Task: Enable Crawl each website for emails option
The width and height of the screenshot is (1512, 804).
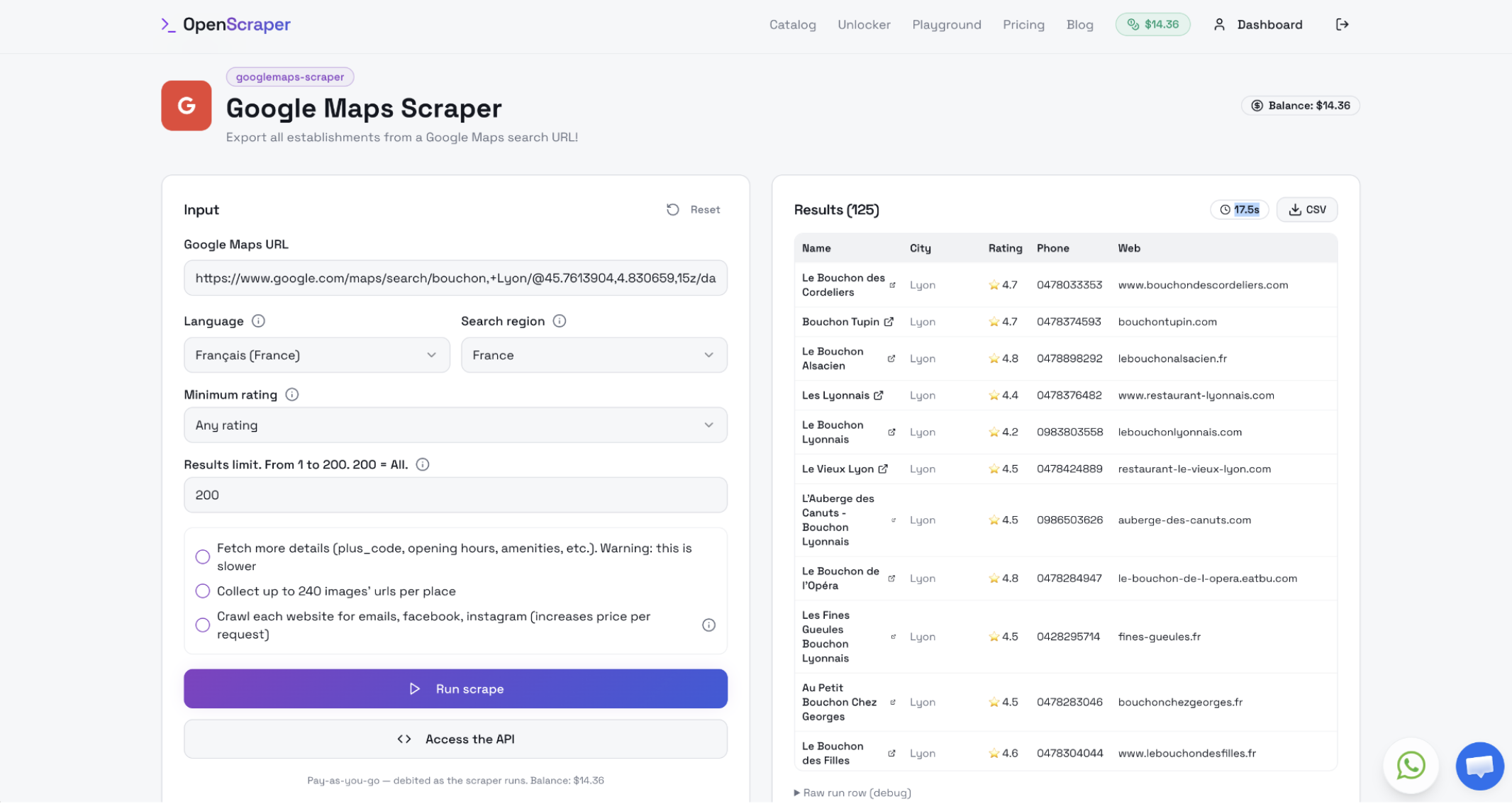Action: 203,625
